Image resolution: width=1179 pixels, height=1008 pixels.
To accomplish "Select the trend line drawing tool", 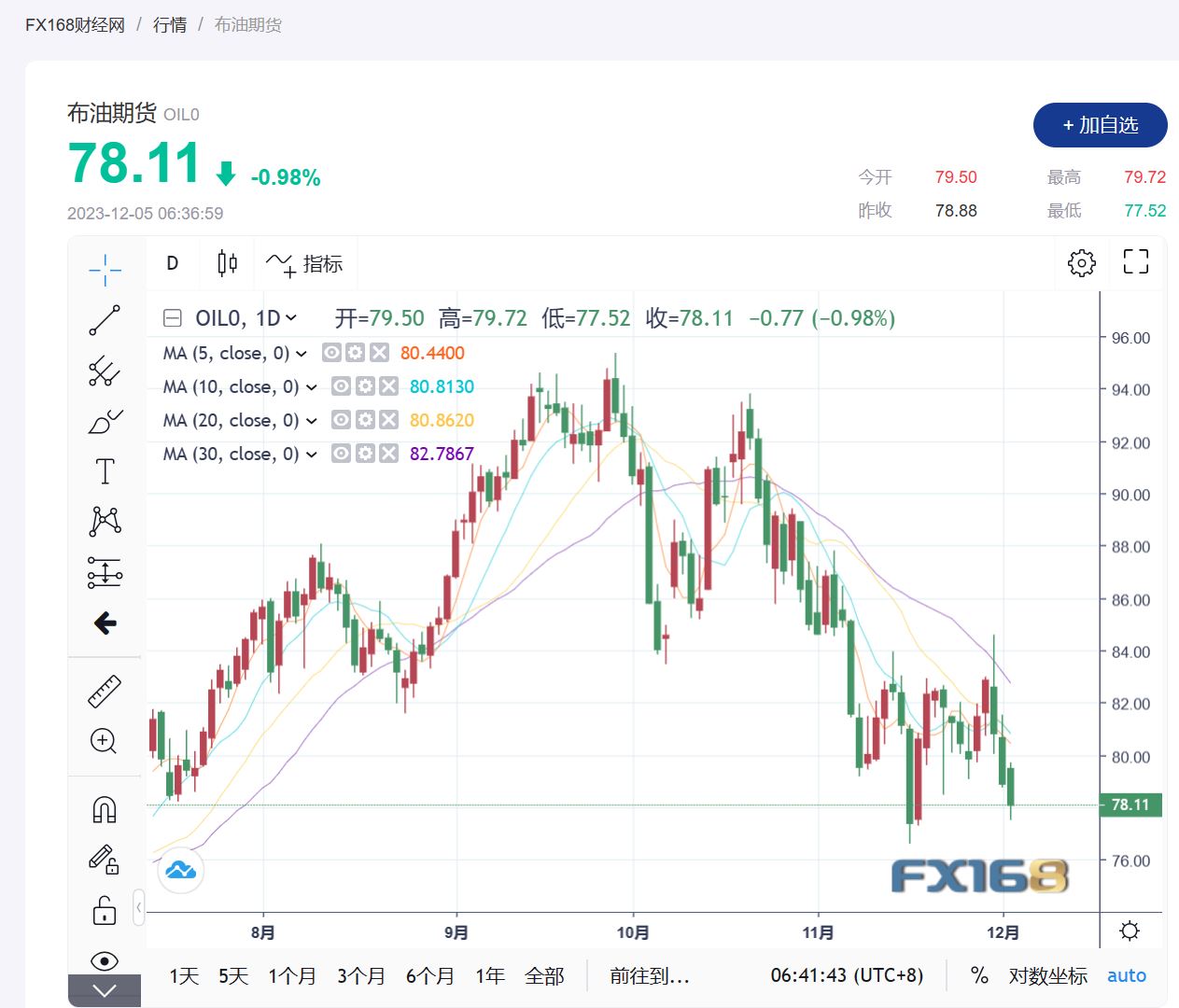I will coord(105,320).
